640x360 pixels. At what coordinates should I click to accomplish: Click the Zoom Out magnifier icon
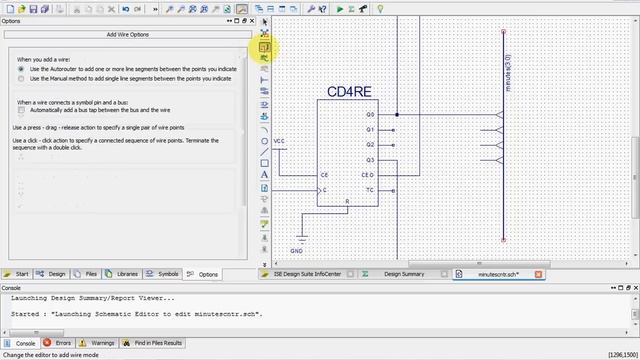coord(180,9)
